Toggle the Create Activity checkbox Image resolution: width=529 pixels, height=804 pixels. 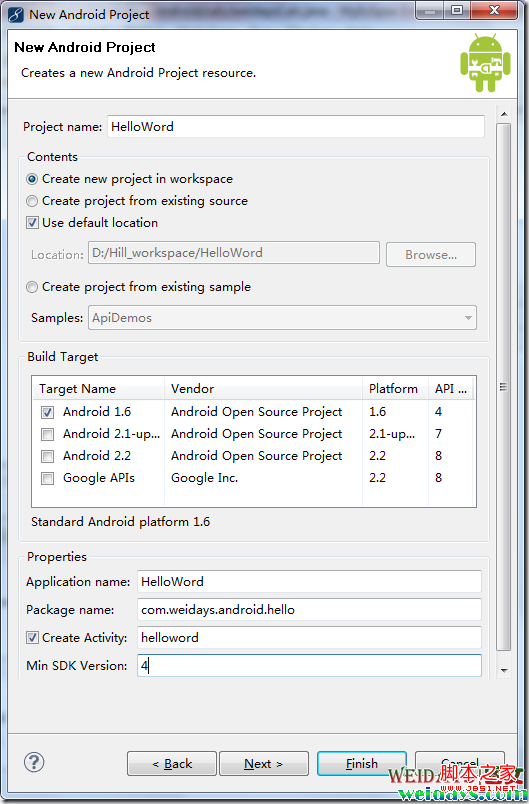(x=32, y=637)
